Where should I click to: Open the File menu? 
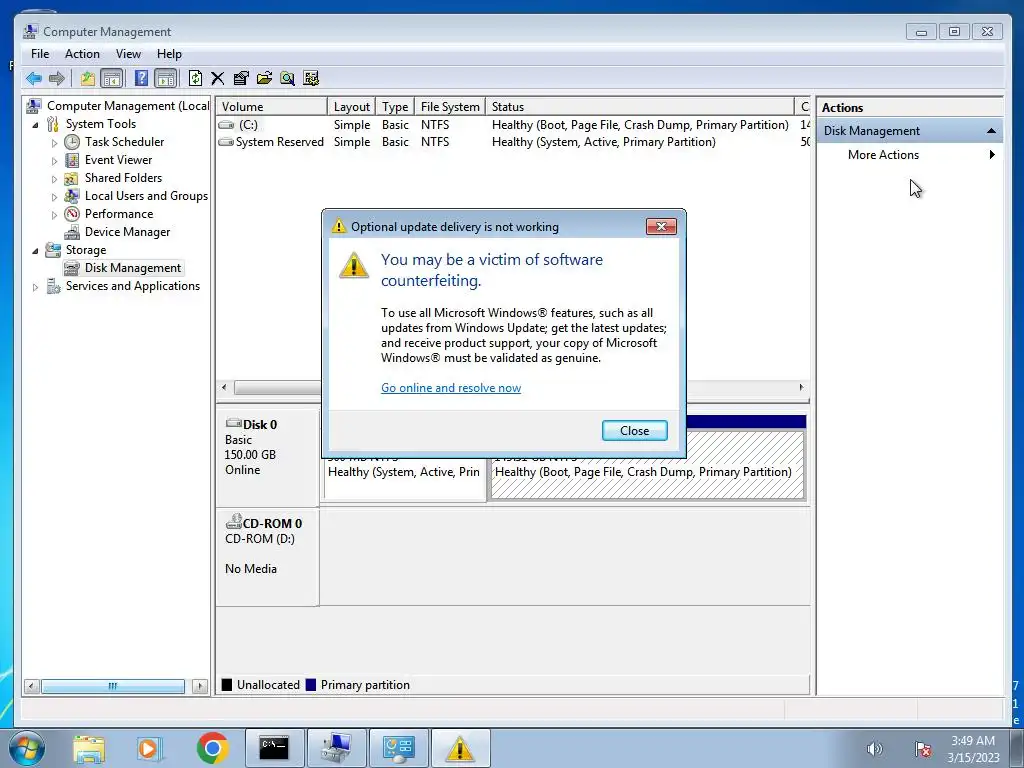click(40, 54)
